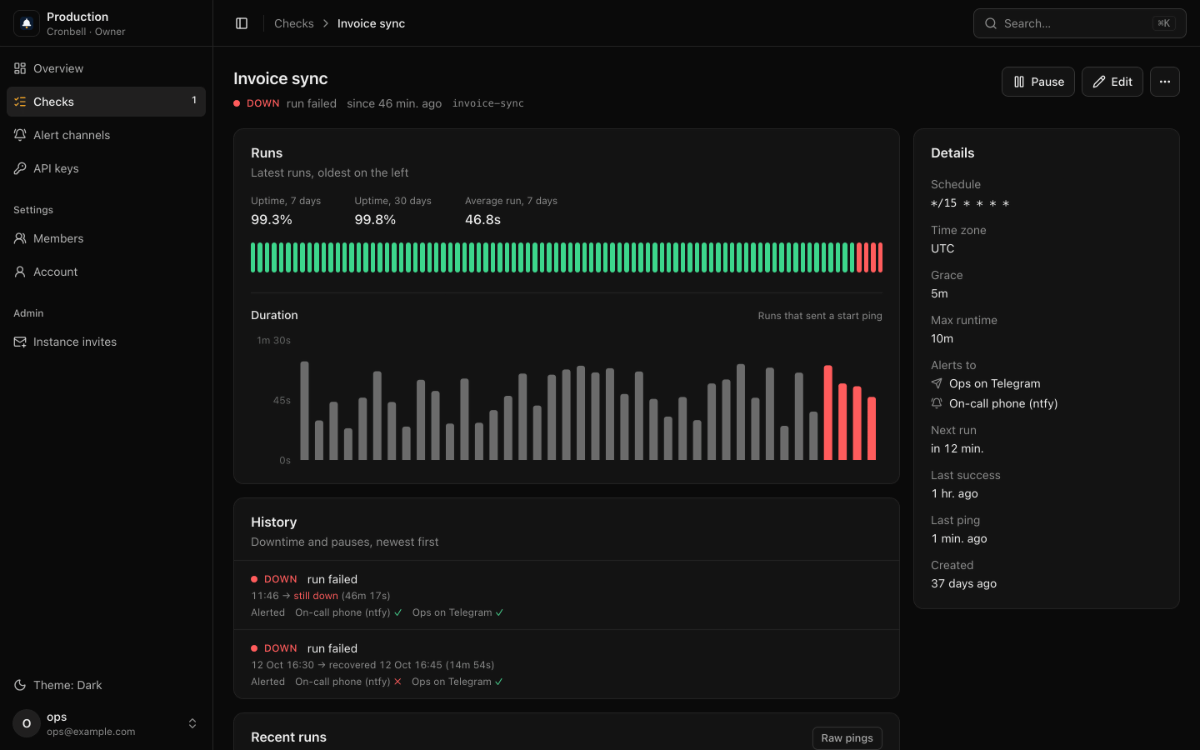Click the Invoice sync page heading
Viewport: 1200px width, 750px height.
coord(281,79)
